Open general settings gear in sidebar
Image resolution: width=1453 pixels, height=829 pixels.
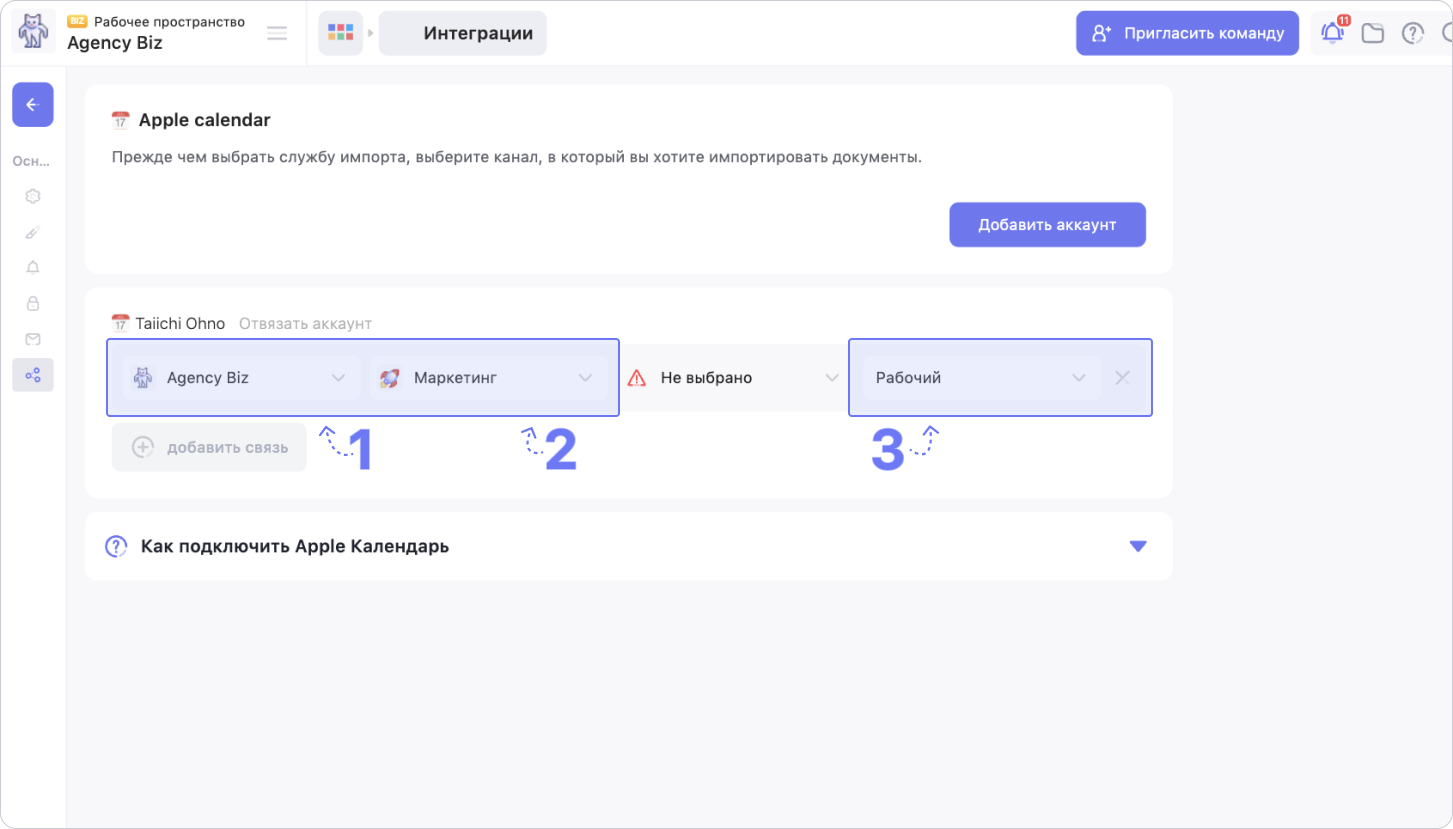click(33, 196)
